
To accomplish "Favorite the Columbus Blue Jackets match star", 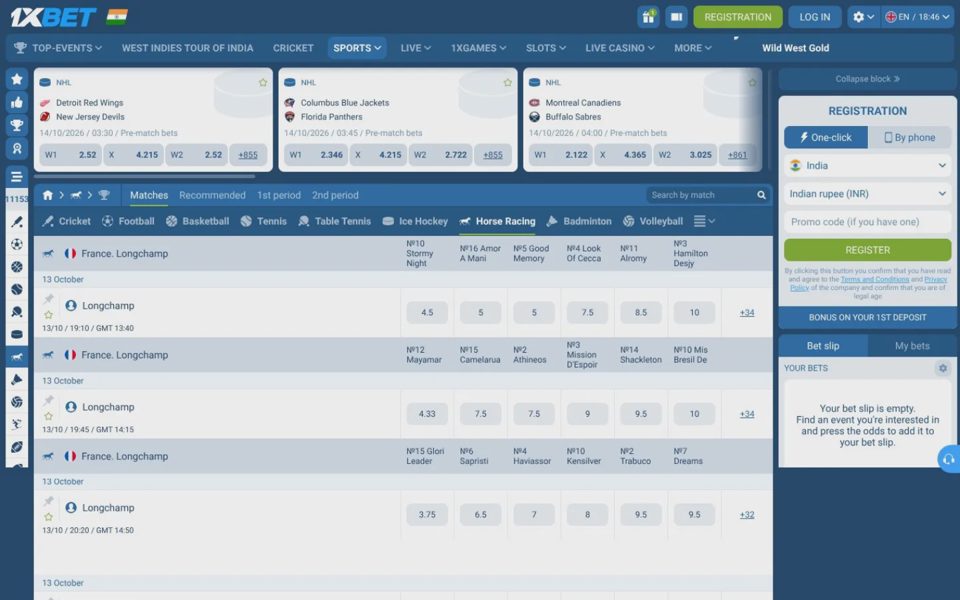I will point(508,82).
